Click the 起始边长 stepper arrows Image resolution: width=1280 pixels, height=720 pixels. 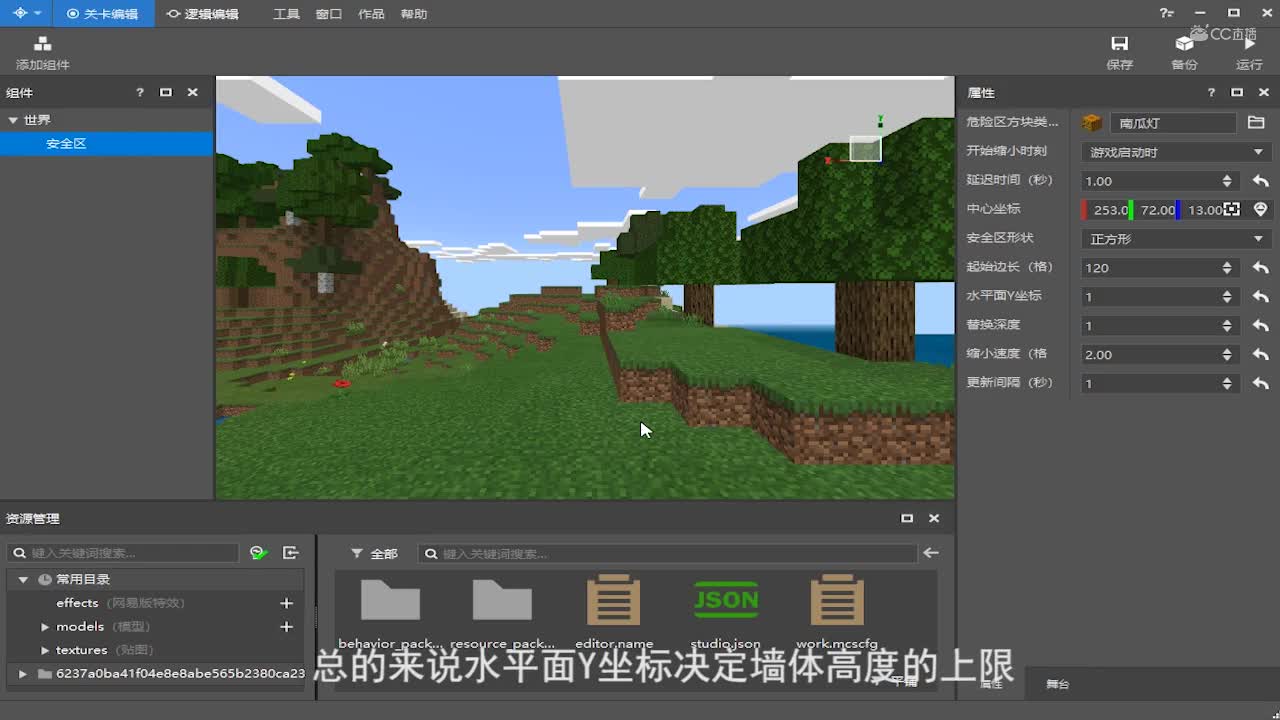(x=1227, y=268)
